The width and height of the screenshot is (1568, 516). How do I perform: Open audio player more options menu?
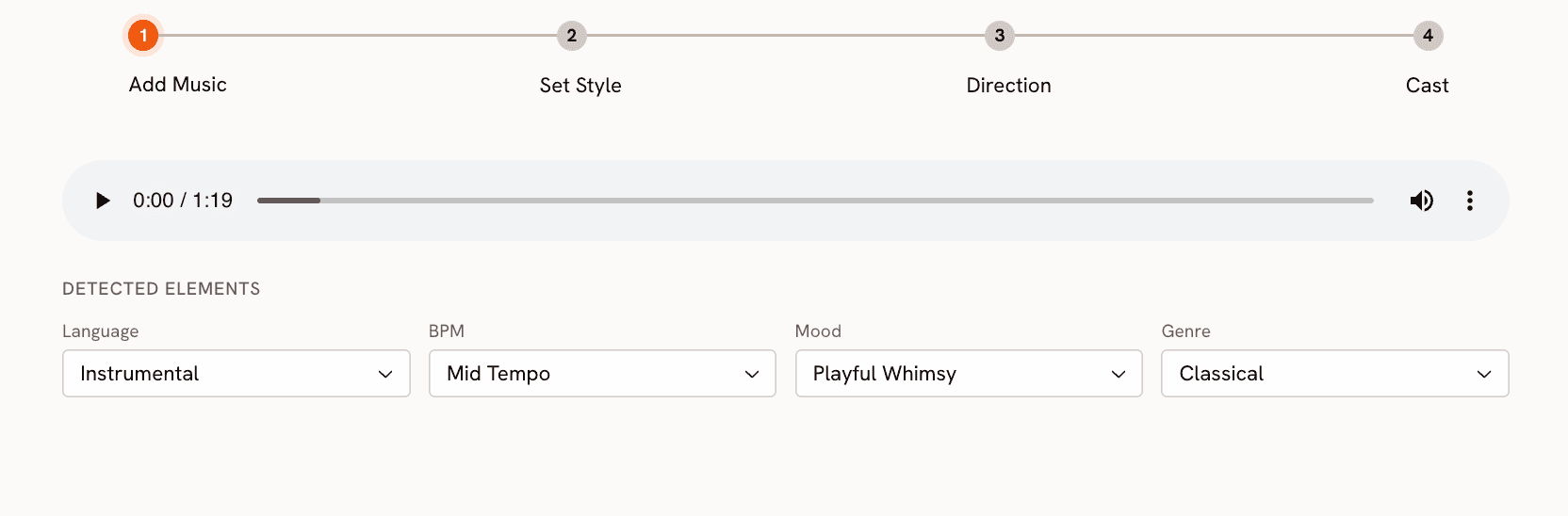pyautogui.click(x=1469, y=201)
